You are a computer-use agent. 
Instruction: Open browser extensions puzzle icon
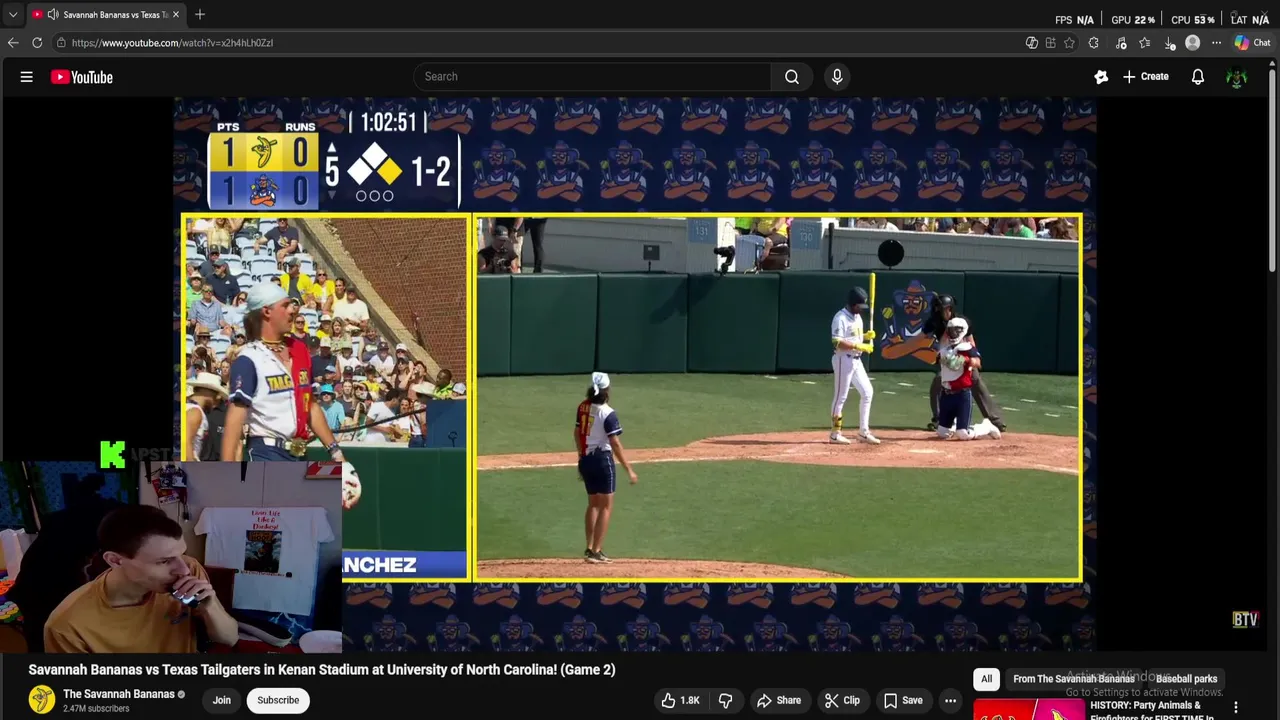coord(1093,43)
